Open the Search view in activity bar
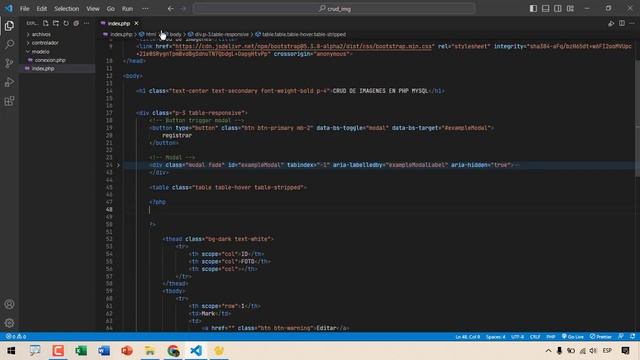This screenshot has width=640, height=360. pos(9,44)
